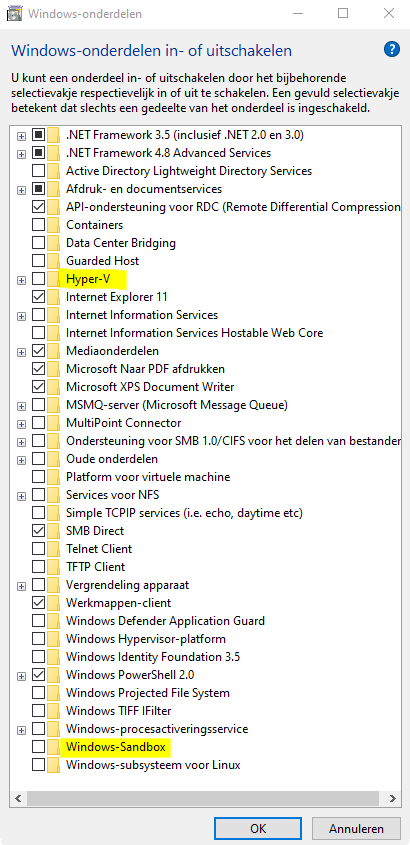Image resolution: width=410 pixels, height=845 pixels.
Task: Click the folder icon next to Telnet Client
Action: [x=53, y=549]
